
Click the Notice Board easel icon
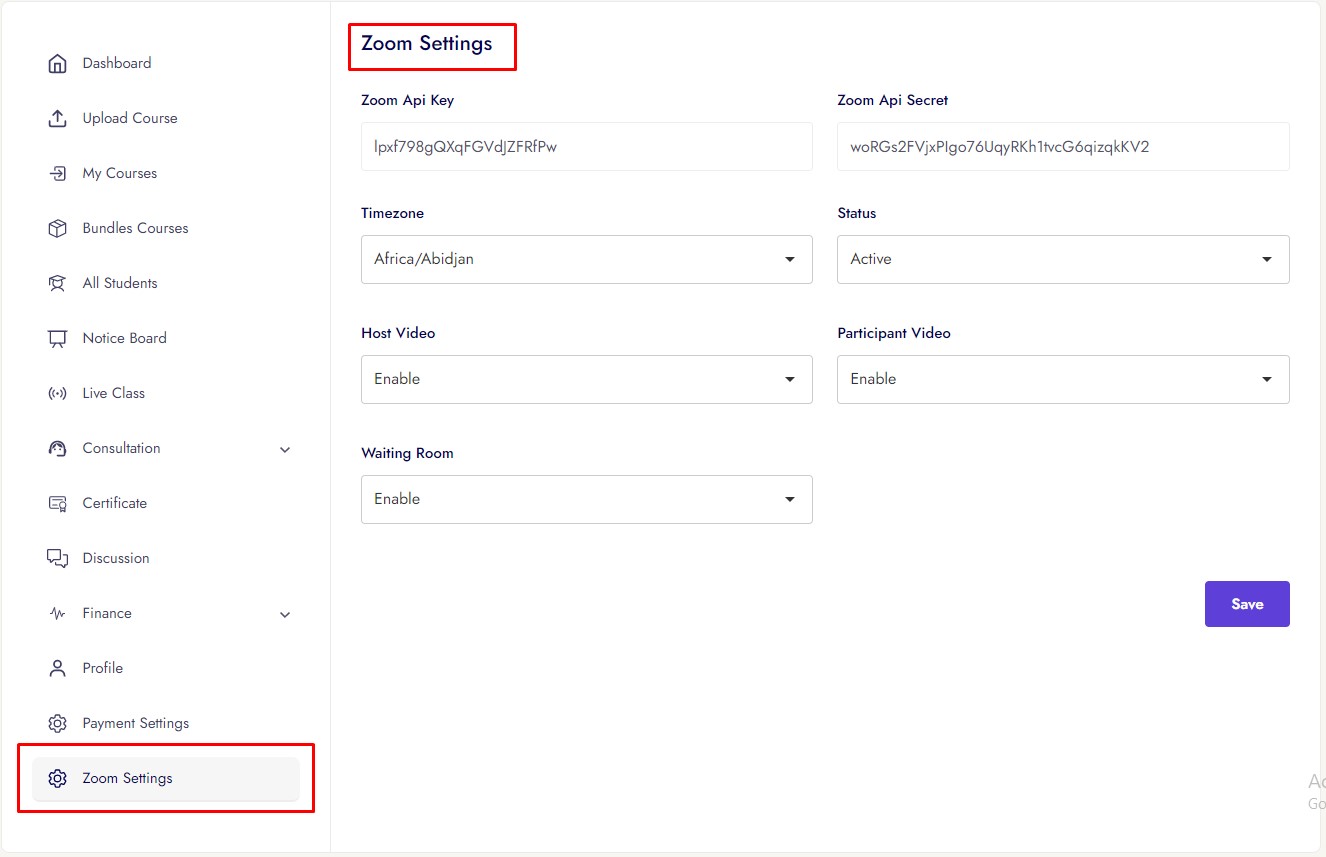57,339
